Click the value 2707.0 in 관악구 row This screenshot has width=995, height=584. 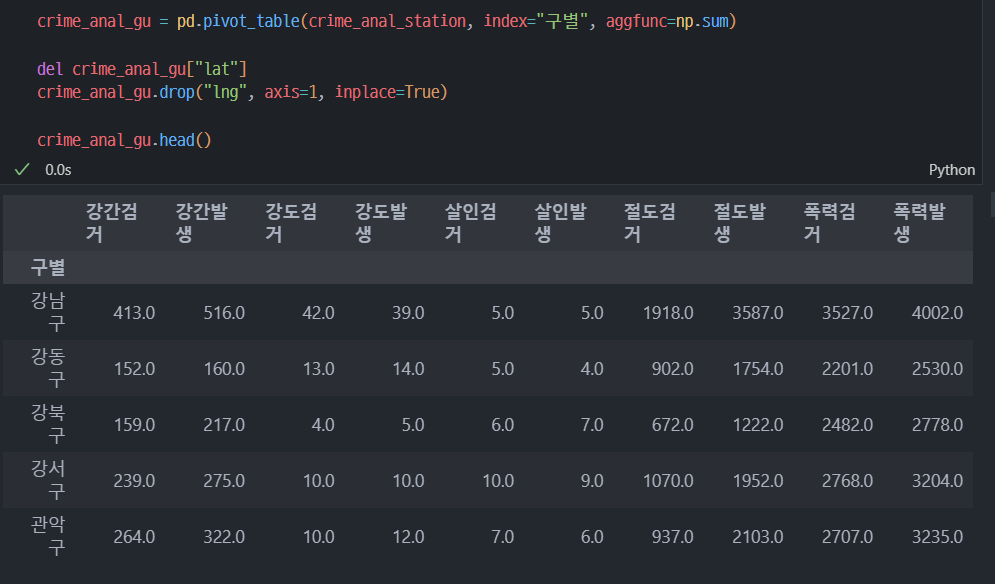(x=848, y=536)
